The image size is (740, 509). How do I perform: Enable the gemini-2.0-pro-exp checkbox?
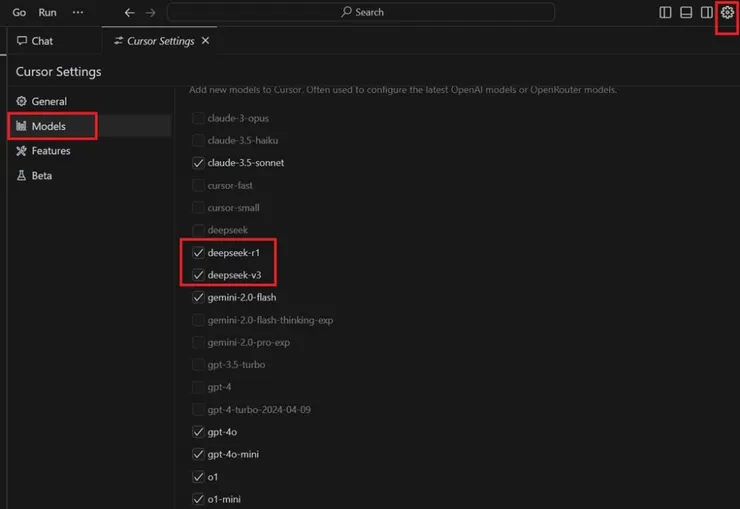tap(198, 342)
